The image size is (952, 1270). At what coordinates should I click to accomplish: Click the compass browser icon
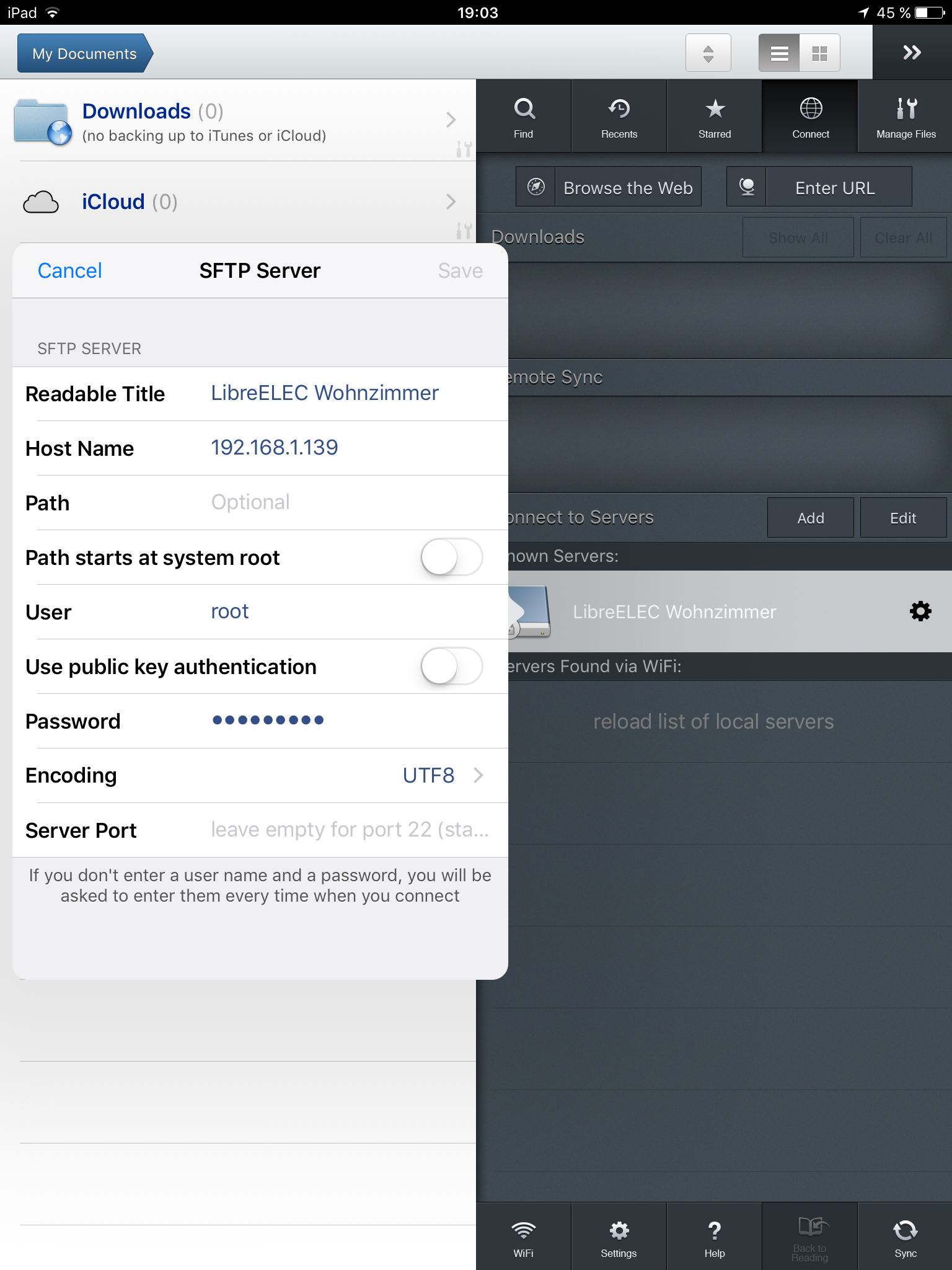coord(535,187)
